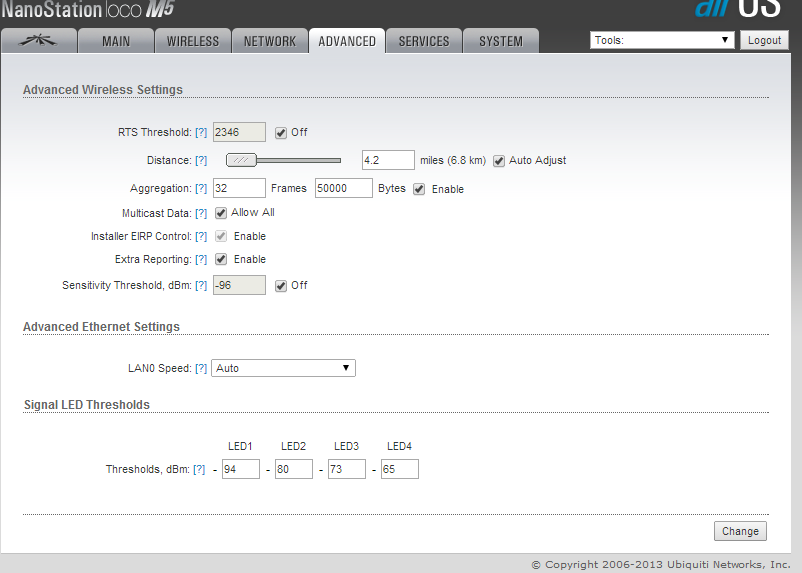This screenshot has height=573, width=802.
Task: Click the LED3 threshold field
Action: coord(347,469)
